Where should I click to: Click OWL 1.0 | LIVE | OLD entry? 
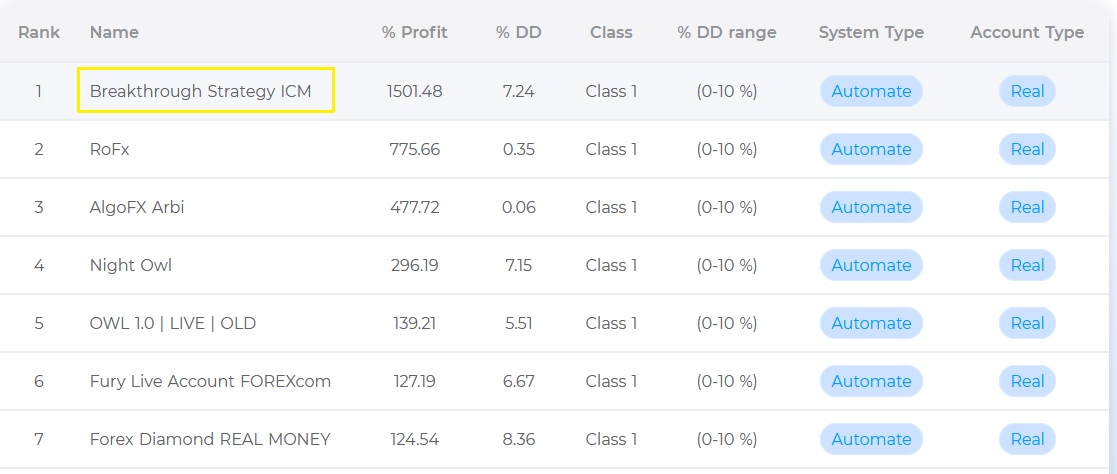172,323
